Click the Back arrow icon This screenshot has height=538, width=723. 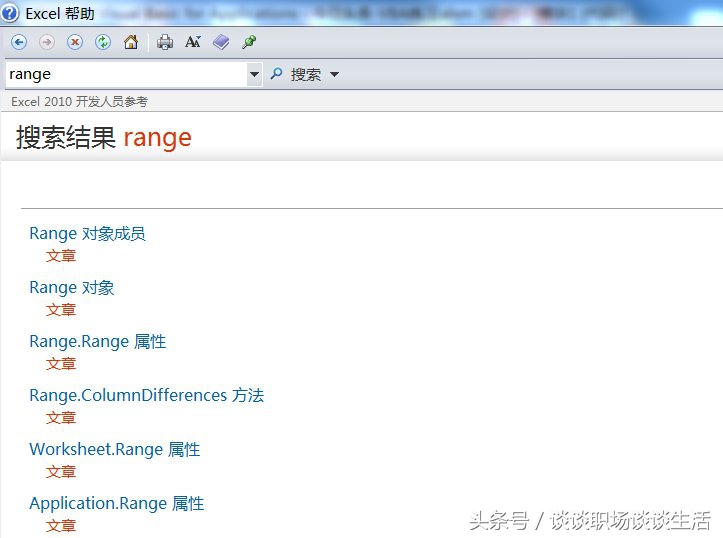point(19,42)
